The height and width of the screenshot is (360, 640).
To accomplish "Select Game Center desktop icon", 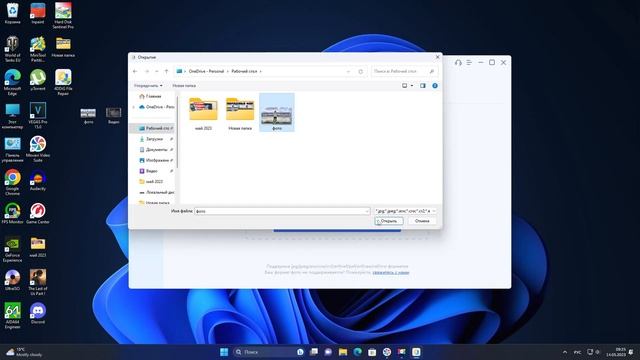I will pyautogui.click(x=38, y=213).
